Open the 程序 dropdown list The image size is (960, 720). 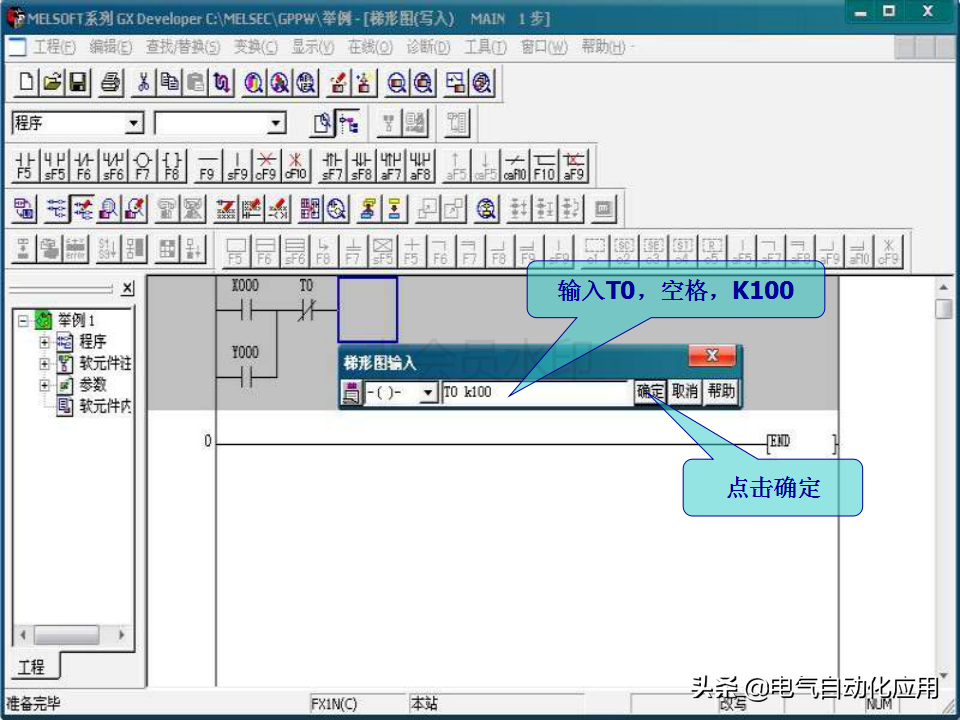(133, 124)
